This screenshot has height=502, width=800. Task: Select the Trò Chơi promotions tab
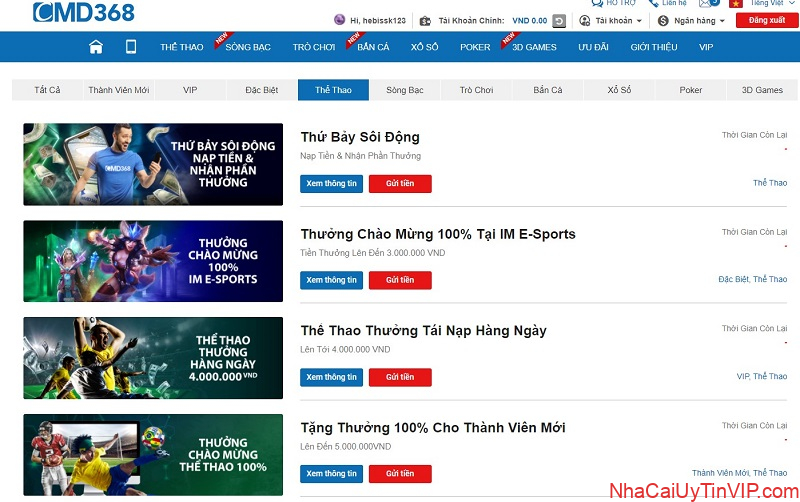click(x=476, y=90)
